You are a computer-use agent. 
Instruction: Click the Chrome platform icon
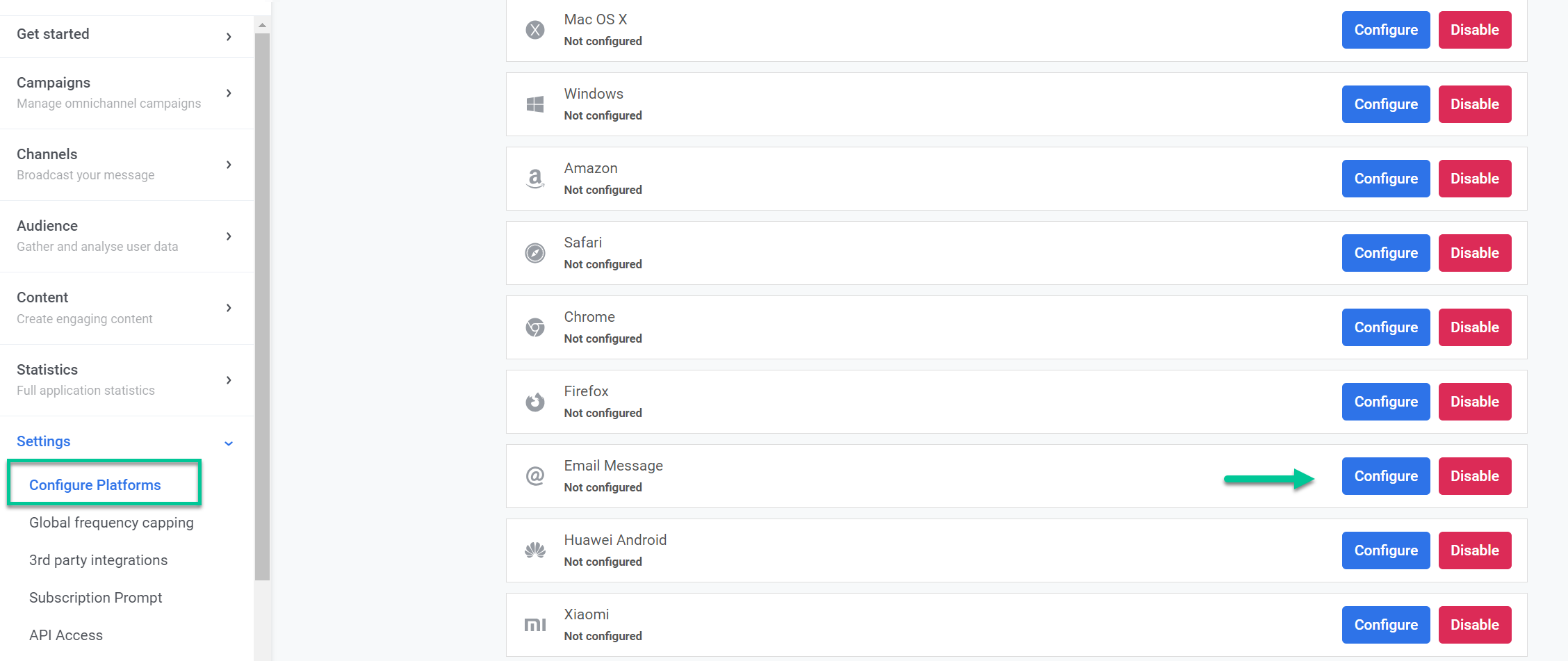point(534,327)
